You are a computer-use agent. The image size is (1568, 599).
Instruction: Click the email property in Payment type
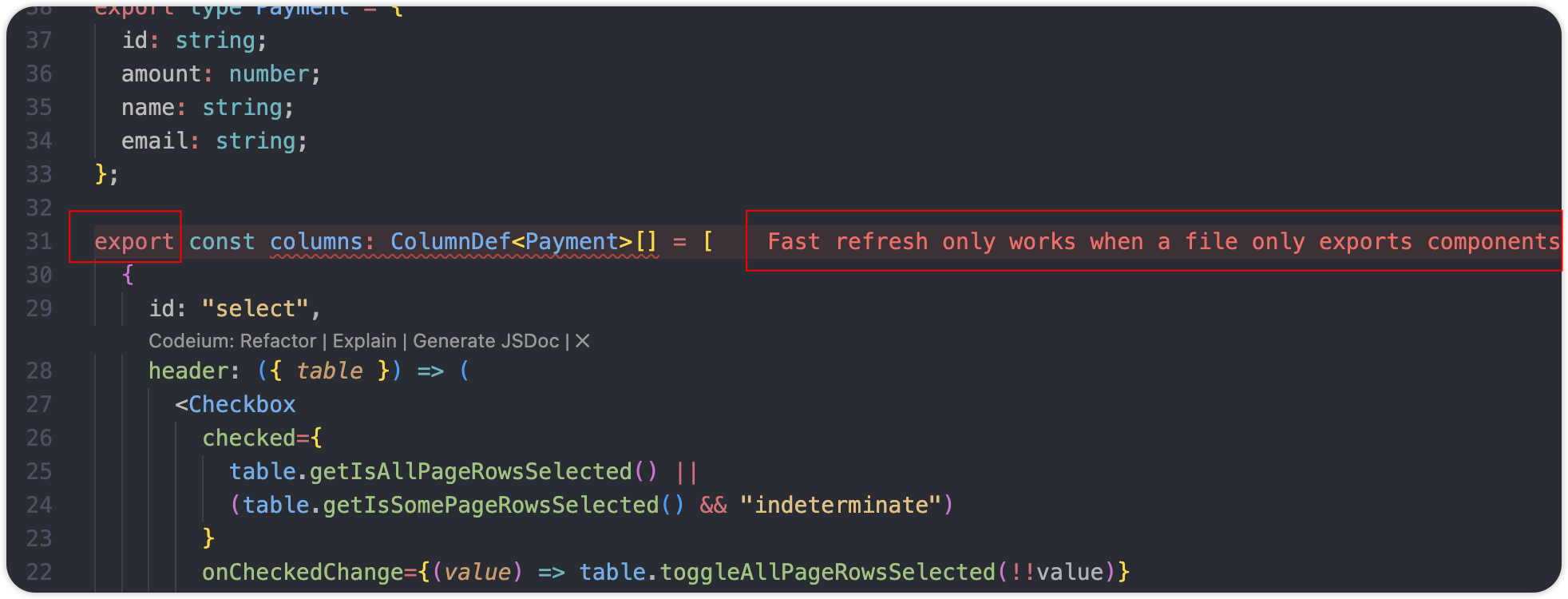point(154,141)
